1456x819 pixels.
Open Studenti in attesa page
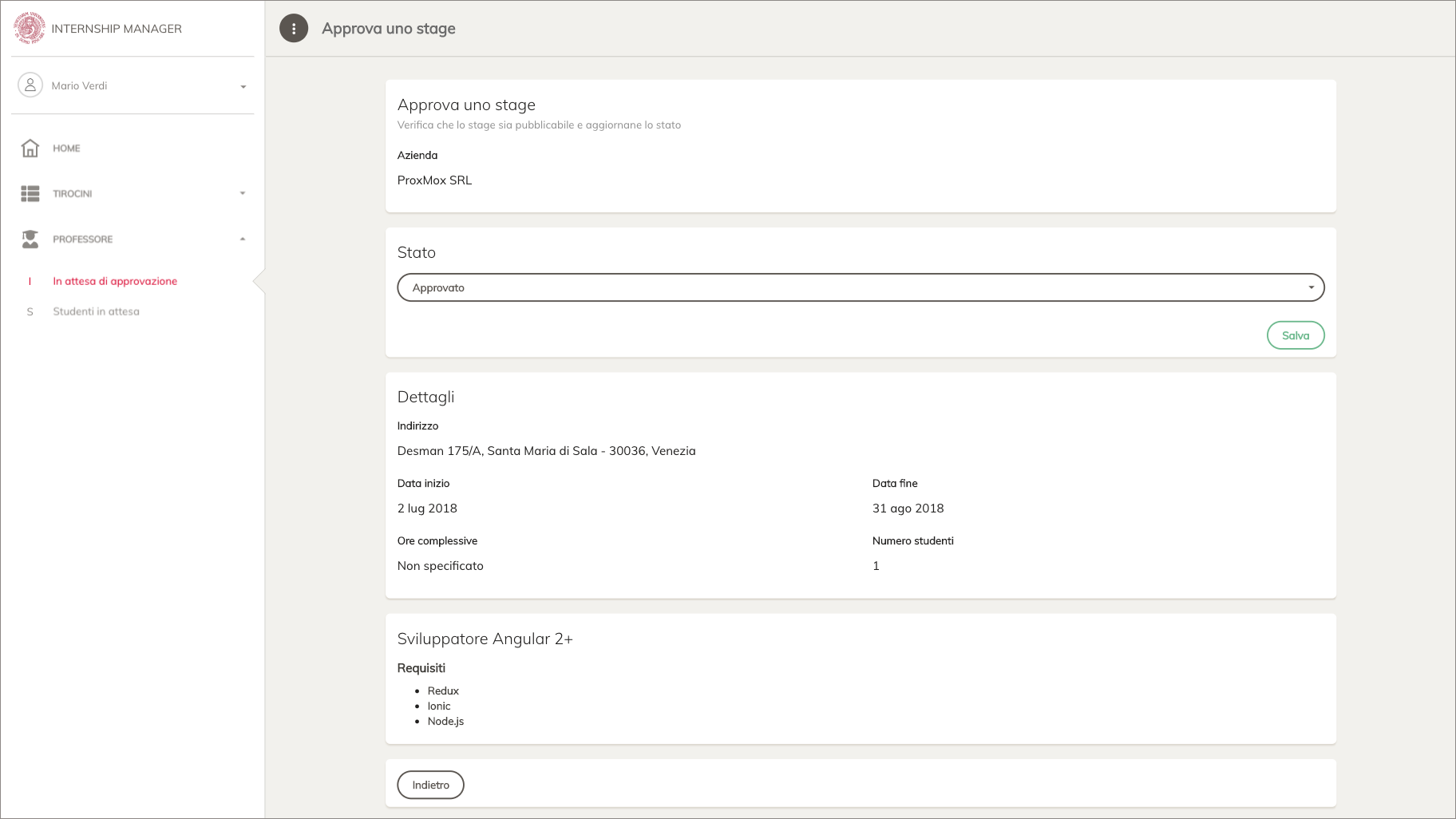96,311
